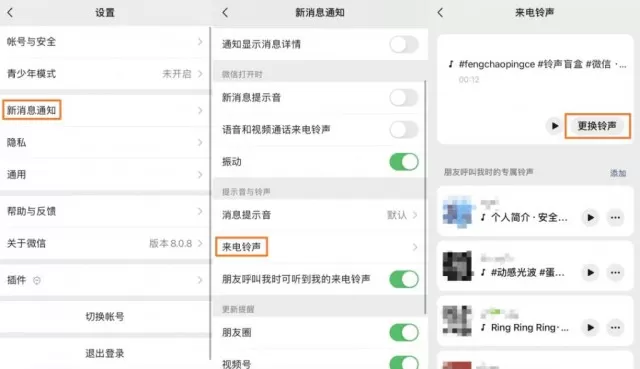Disable the 振动 switch
640x369 pixels.
404,162
